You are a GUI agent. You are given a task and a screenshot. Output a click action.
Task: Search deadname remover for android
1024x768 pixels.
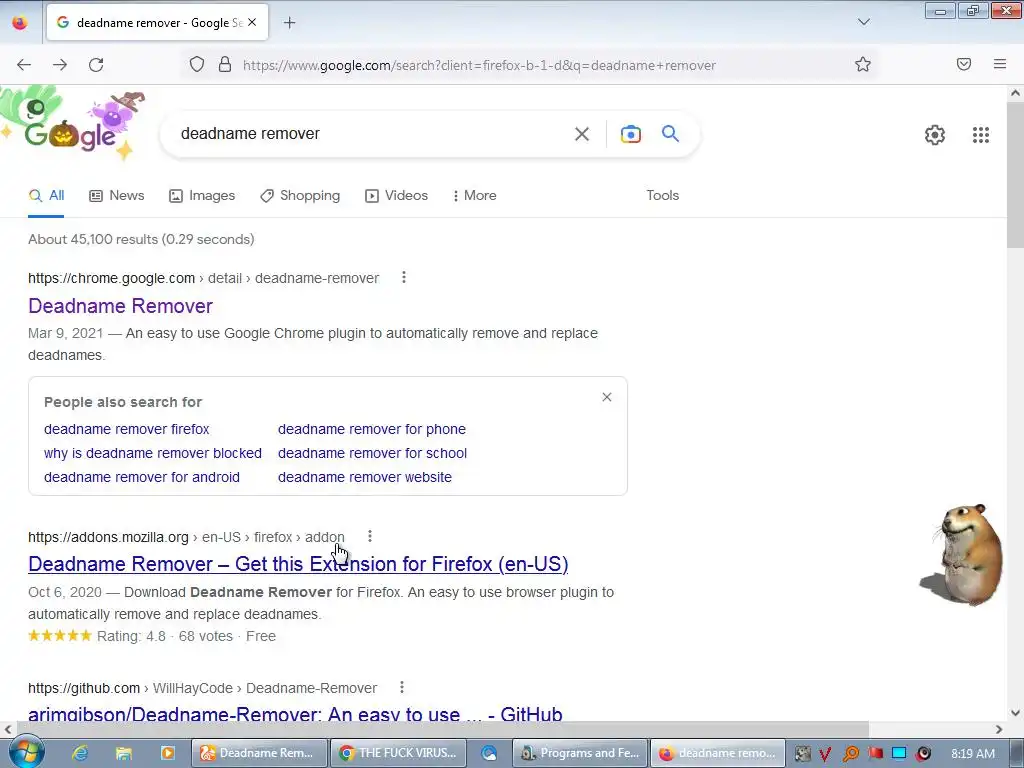pos(142,477)
